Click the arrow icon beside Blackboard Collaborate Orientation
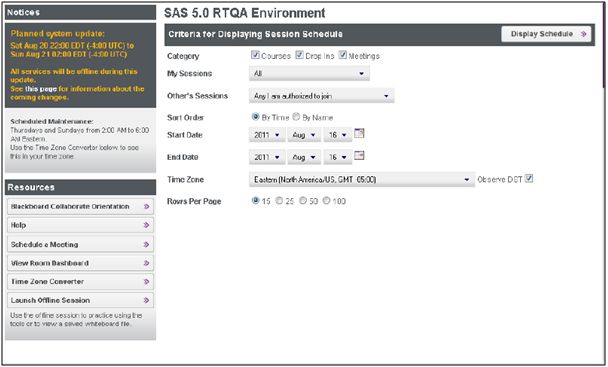The height and width of the screenshot is (367, 608). (147, 206)
